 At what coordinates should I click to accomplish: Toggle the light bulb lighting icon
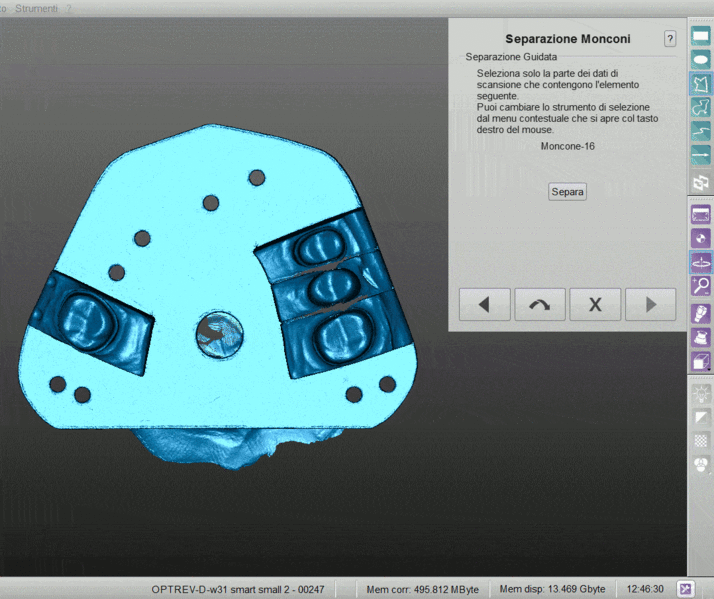pyautogui.click(x=701, y=393)
